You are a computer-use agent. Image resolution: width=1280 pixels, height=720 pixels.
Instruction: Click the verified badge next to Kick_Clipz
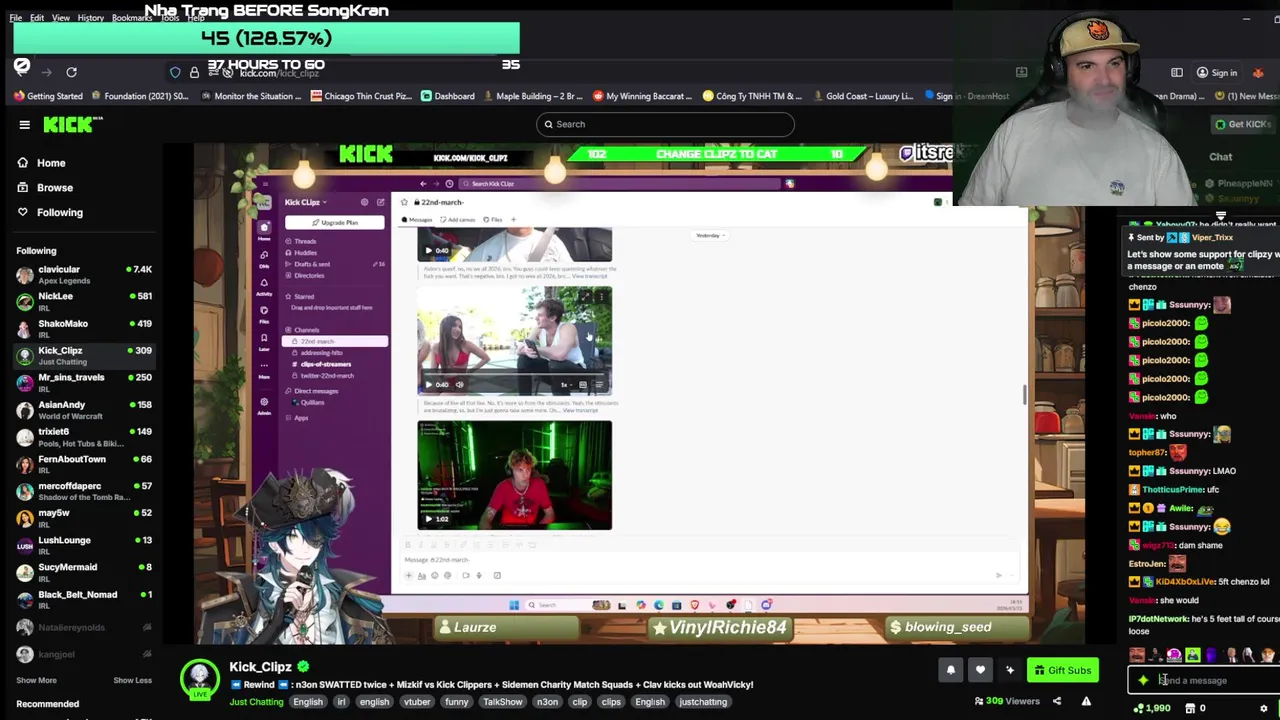point(303,666)
